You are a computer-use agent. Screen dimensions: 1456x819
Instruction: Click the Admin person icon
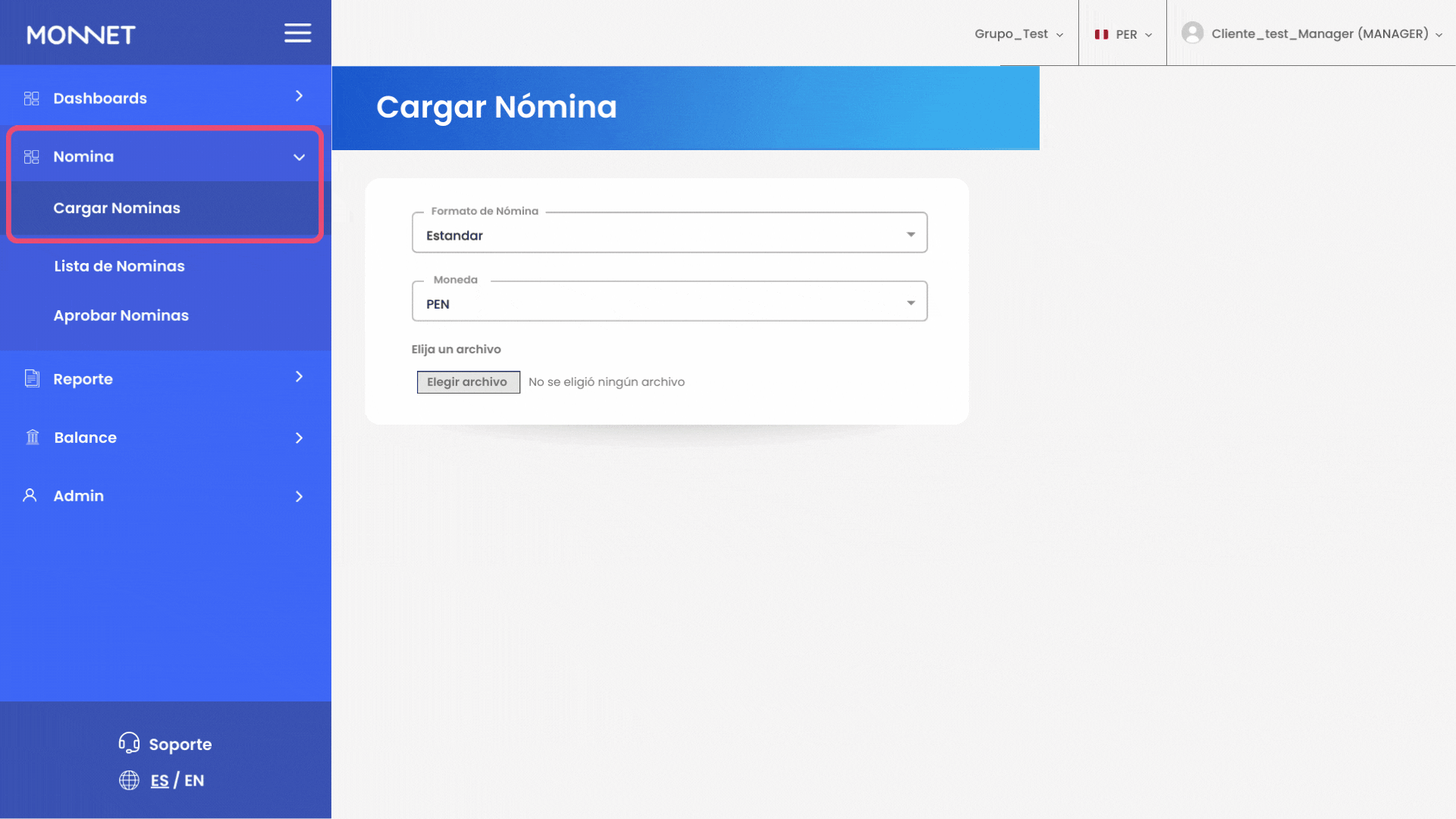point(30,496)
